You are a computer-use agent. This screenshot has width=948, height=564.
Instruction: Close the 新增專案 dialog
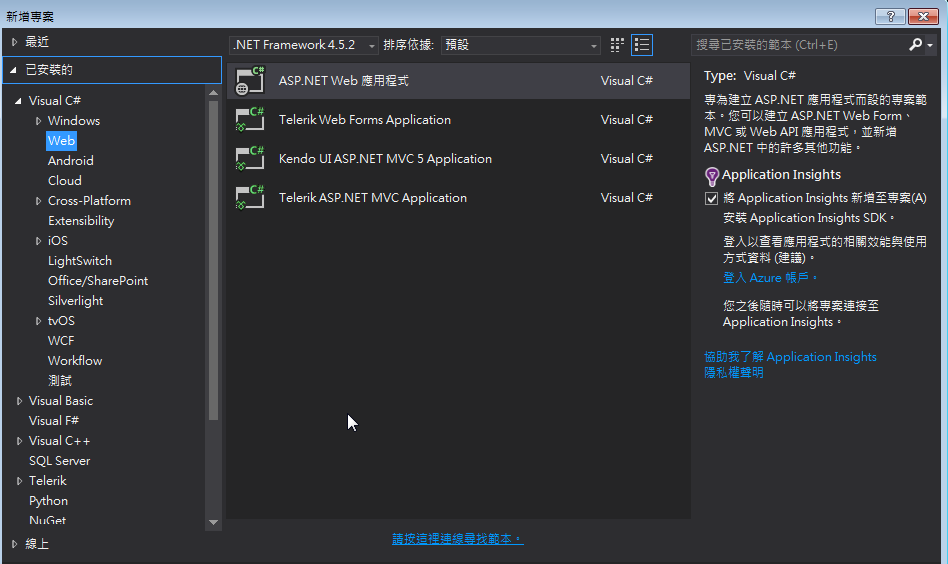(923, 16)
